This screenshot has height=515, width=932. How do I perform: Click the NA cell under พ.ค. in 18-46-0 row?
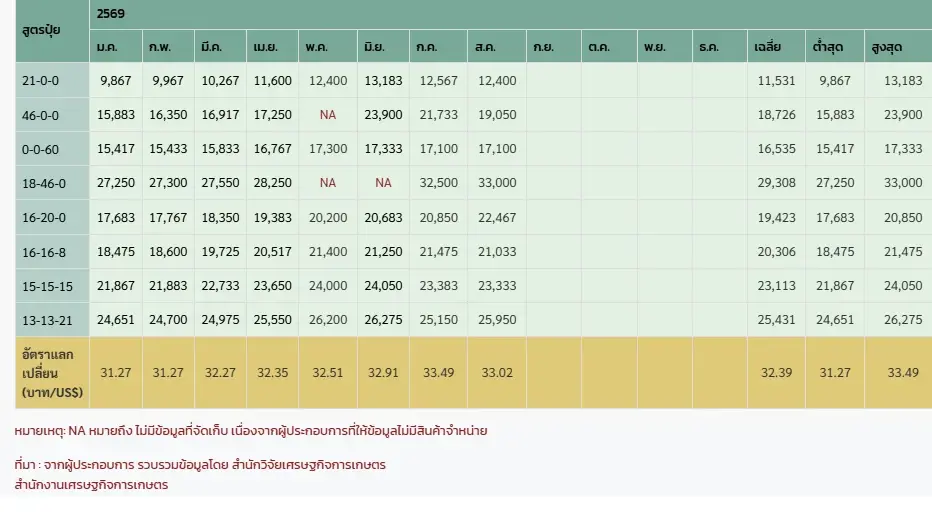pyautogui.click(x=328, y=183)
